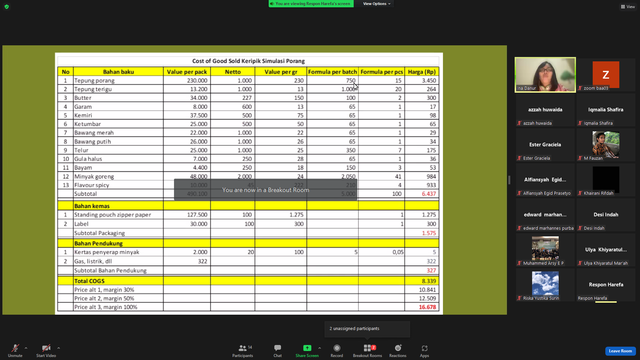Start recording with Record button
This screenshot has width=640, height=360.
[337, 350]
